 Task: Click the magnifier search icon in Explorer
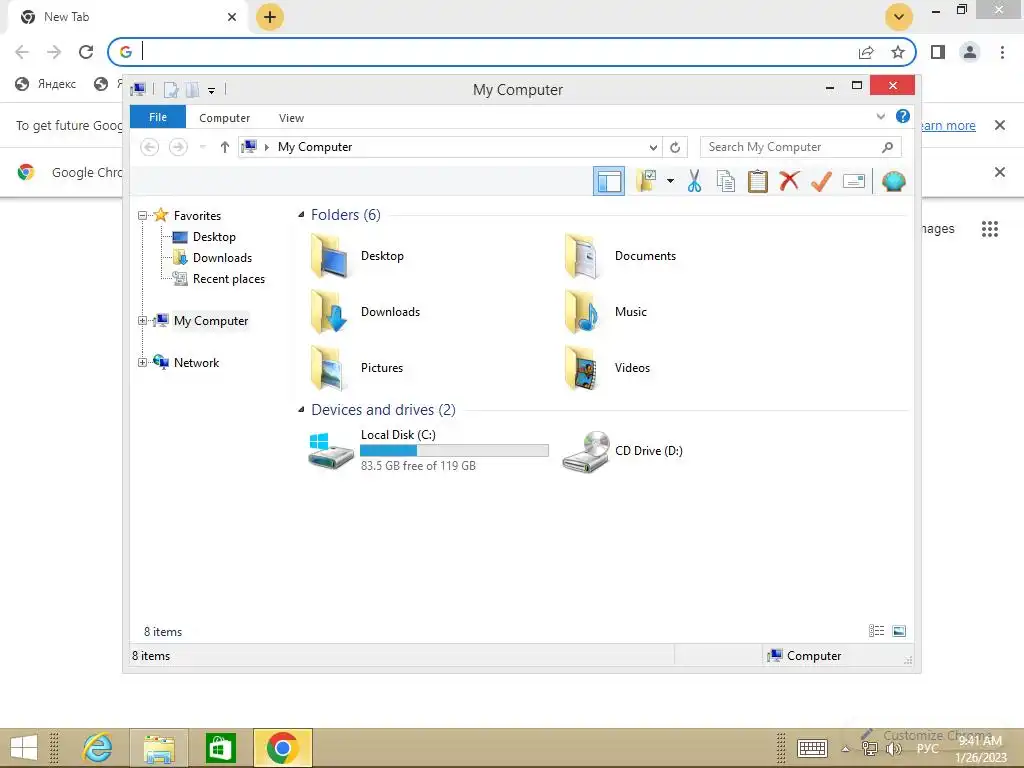coord(887,148)
